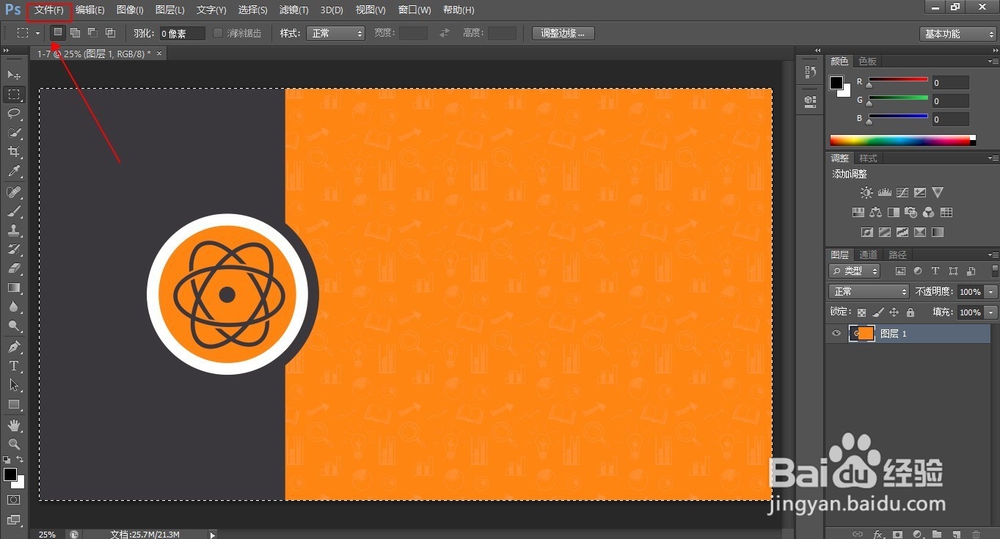1000x539 pixels.
Task: Click the color spectrum ramp
Action: (902, 140)
